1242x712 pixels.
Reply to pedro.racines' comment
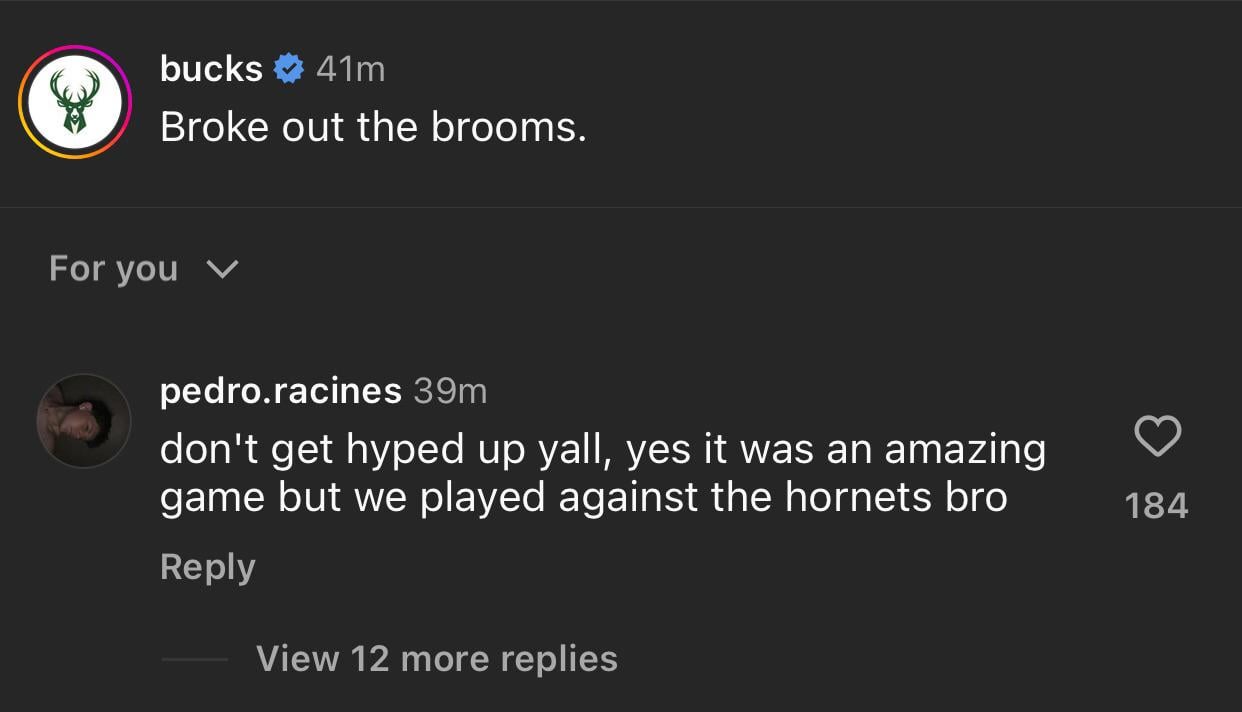point(207,567)
